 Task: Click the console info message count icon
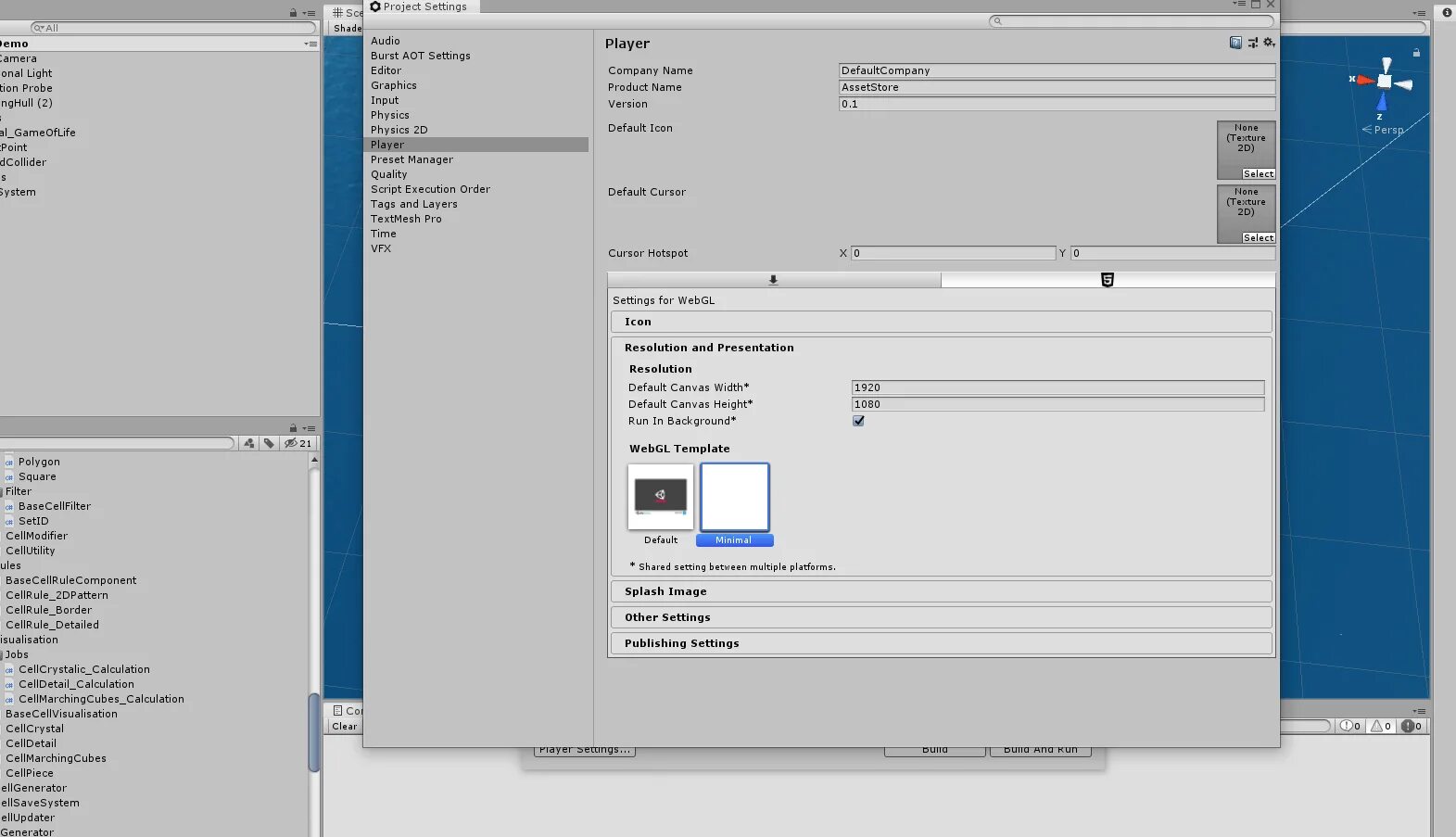(1350, 726)
